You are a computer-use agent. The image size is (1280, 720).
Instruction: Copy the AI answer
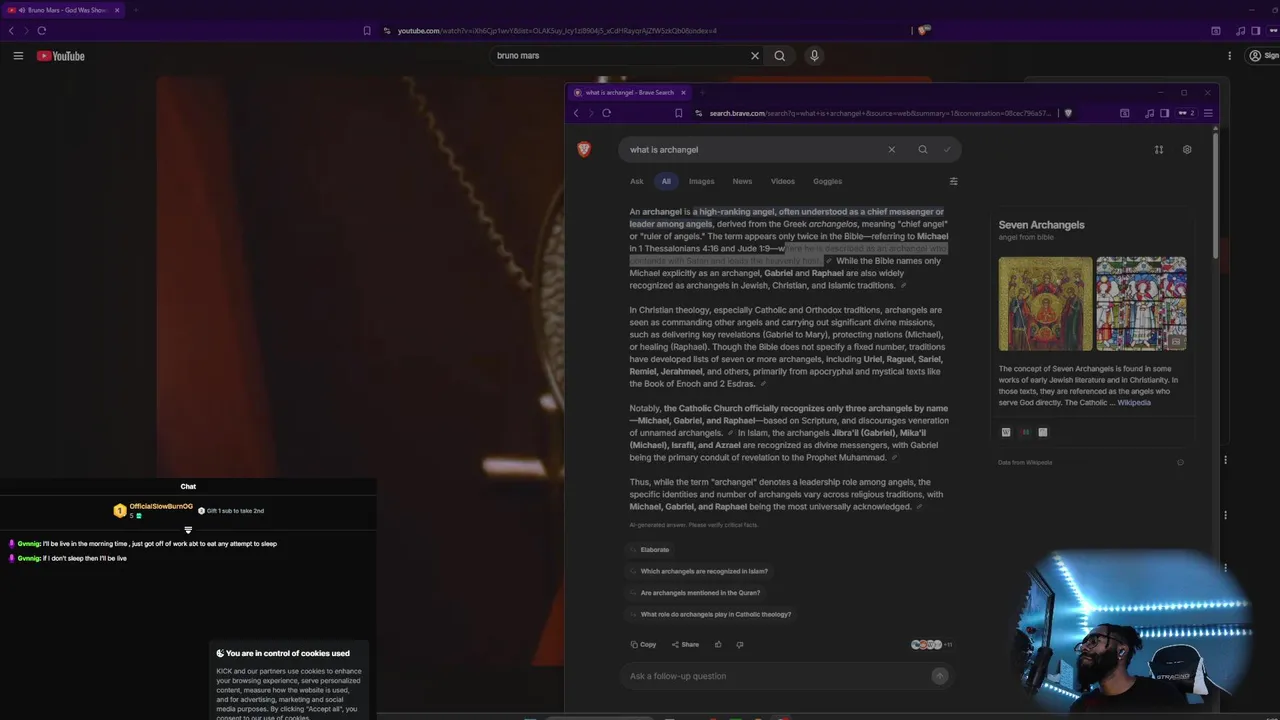[643, 645]
